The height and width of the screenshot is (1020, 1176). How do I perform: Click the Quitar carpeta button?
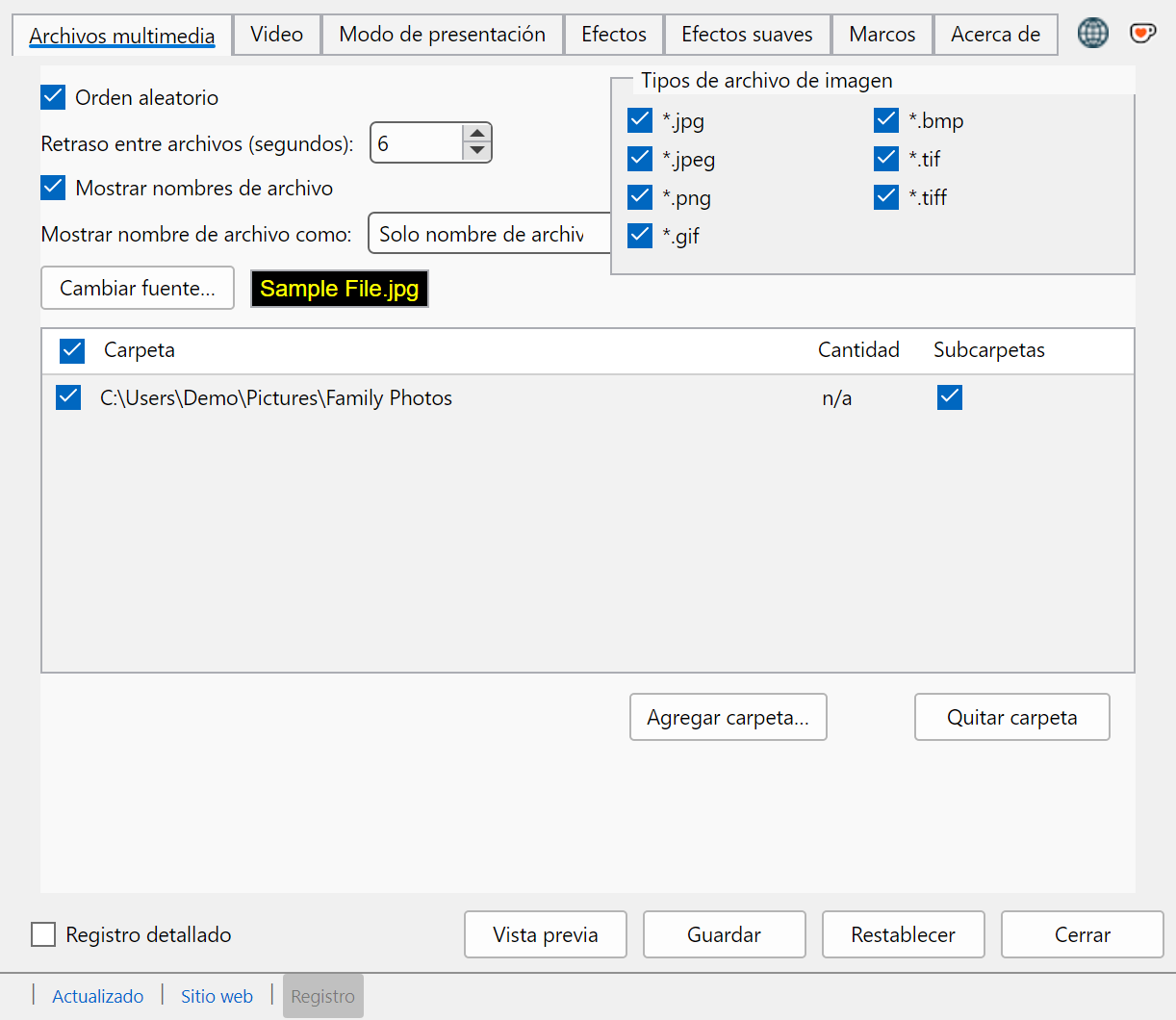coord(1012,717)
